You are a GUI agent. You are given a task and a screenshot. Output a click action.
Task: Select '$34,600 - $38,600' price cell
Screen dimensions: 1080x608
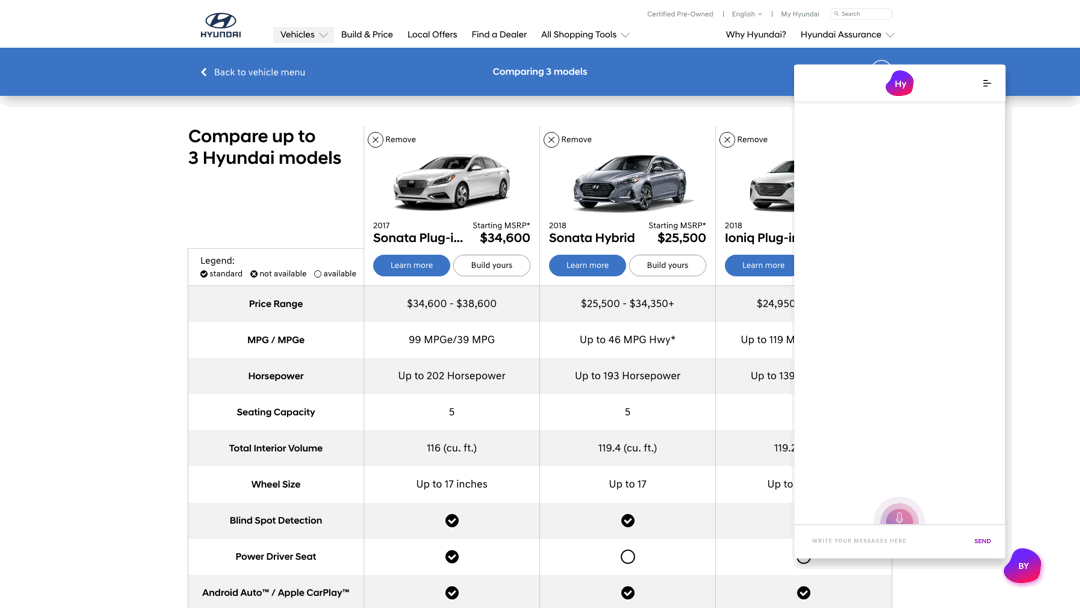[452, 304]
